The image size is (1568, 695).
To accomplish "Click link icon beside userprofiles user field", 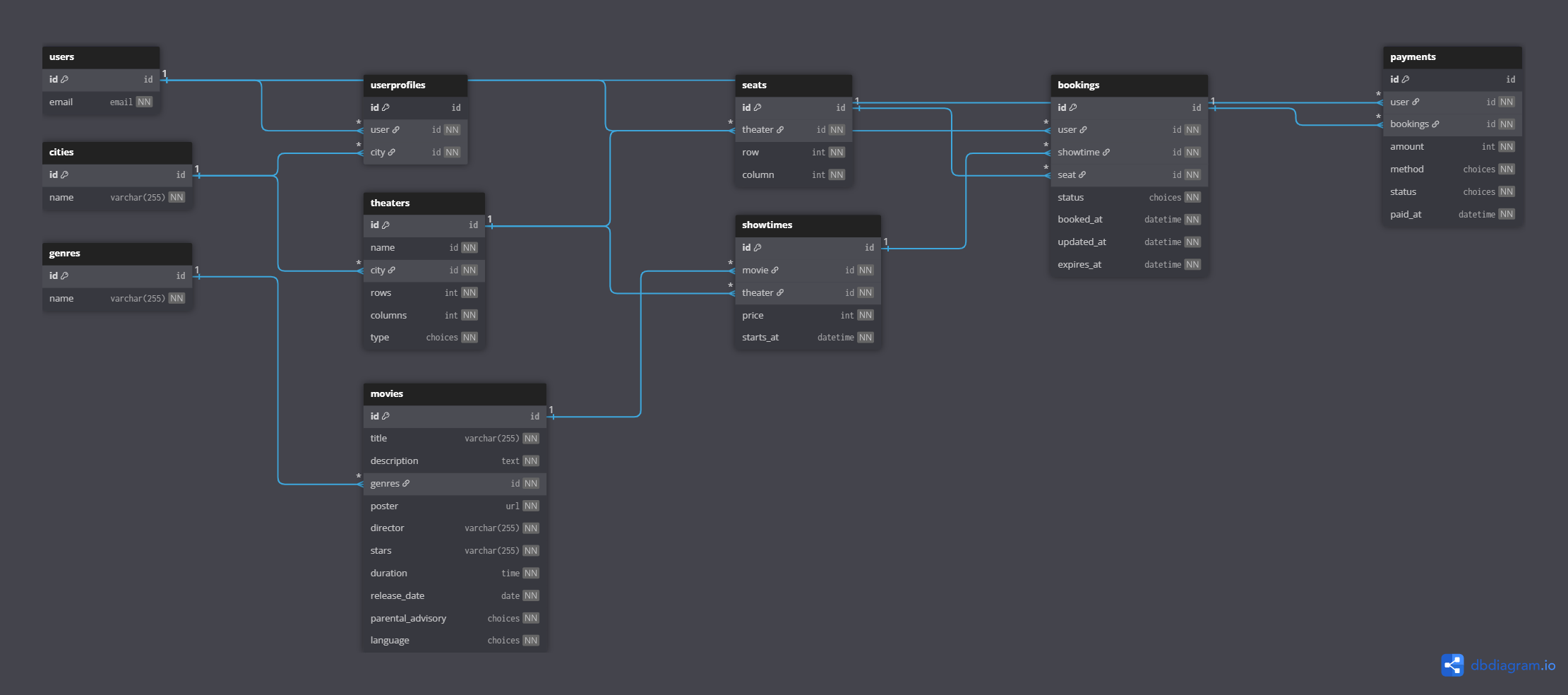I will pos(396,130).
